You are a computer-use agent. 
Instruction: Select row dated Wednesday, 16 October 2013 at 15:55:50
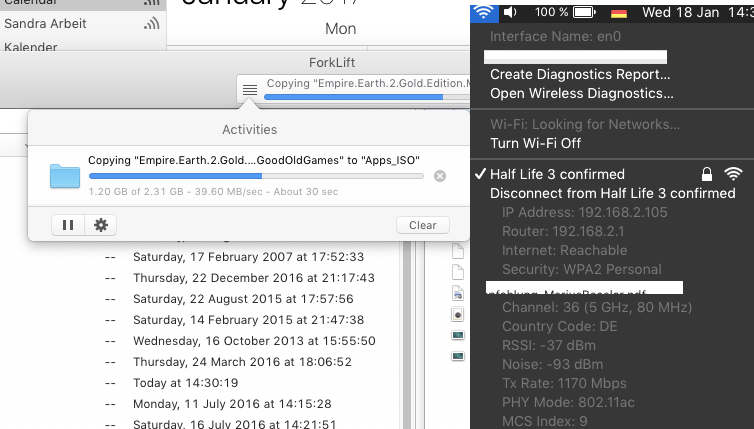254,341
